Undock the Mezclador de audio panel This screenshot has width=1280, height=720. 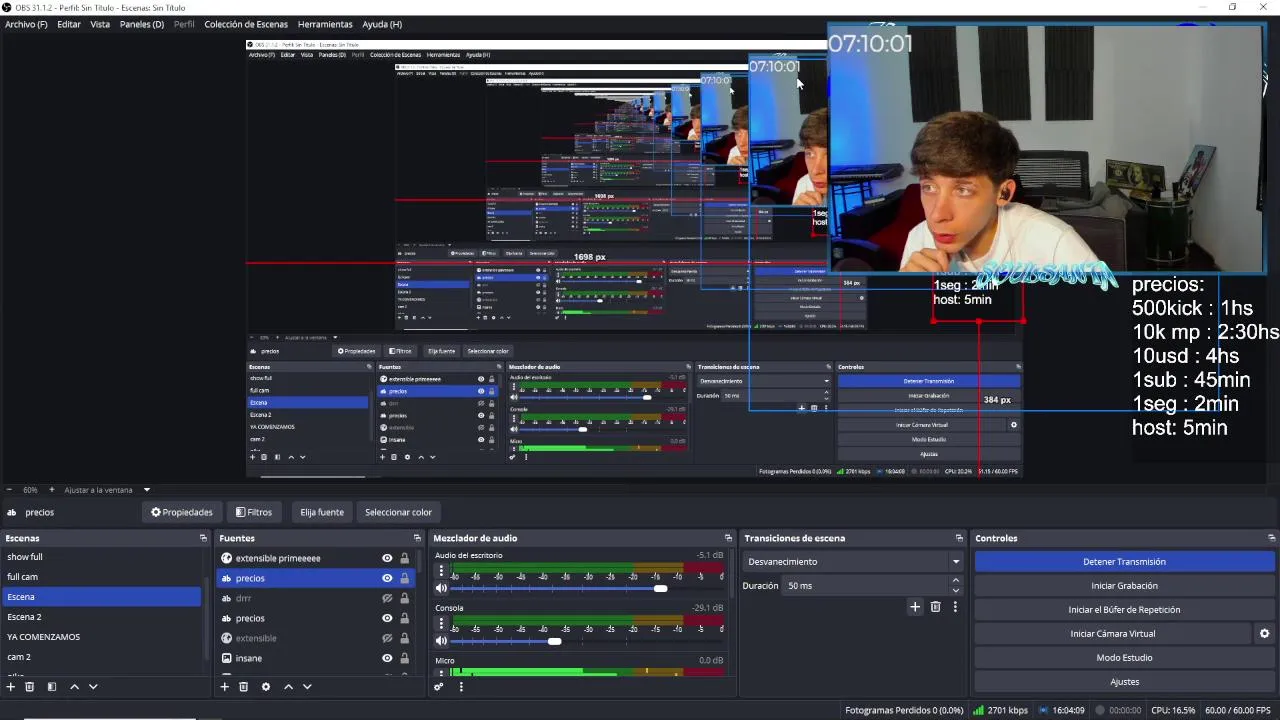pyautogui.click(x=728, y=538)
